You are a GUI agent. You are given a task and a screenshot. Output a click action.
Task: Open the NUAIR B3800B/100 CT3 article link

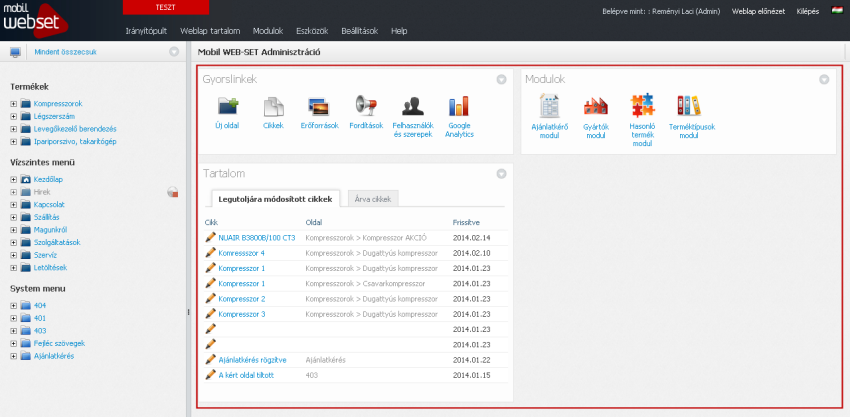(257, 238)
